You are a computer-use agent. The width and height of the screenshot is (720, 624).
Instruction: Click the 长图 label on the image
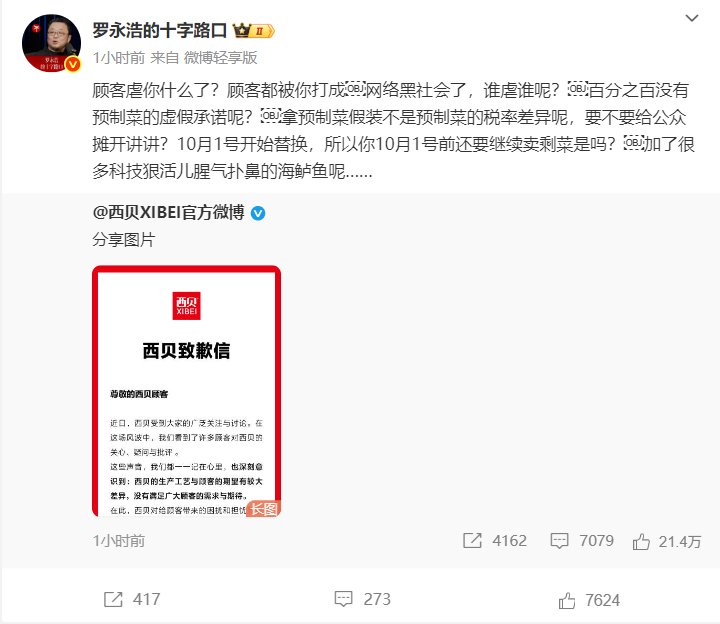tap(264, 509)
